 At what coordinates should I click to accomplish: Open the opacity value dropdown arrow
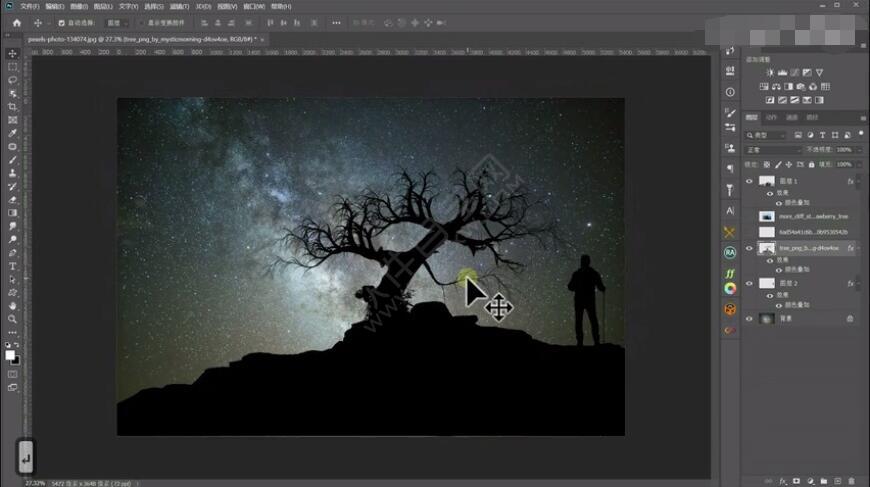(859, 150)
